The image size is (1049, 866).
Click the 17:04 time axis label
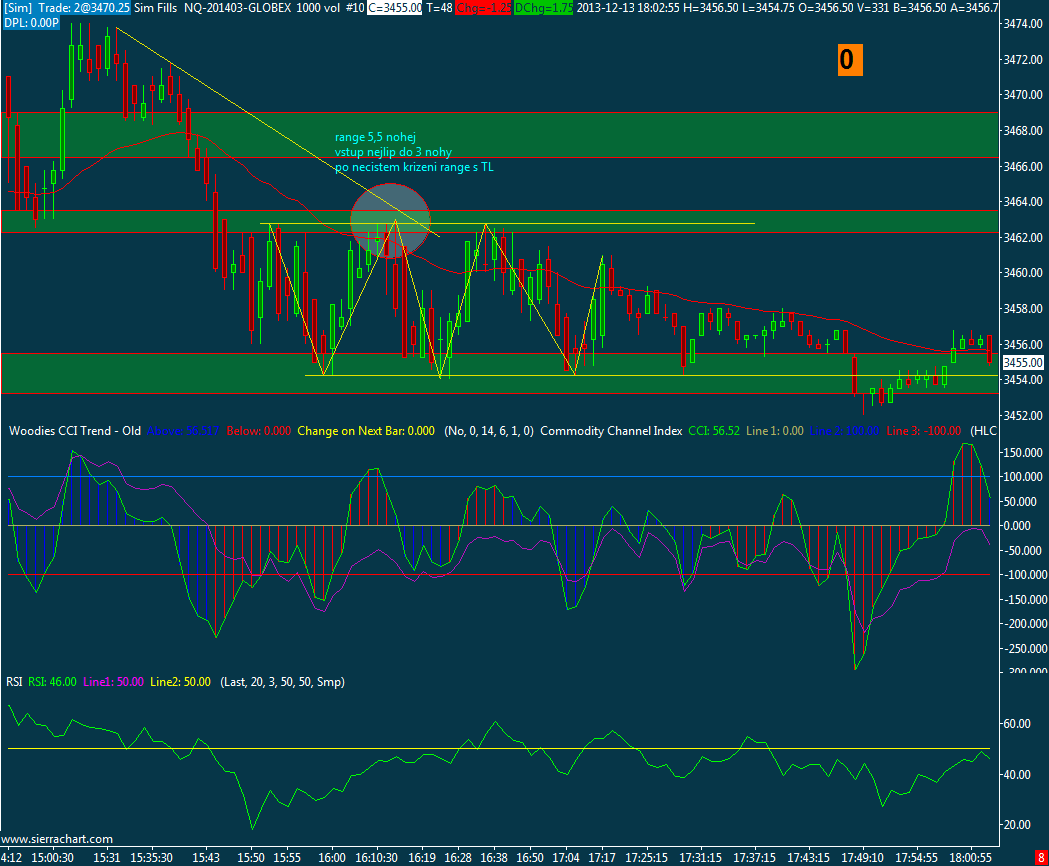566,857
